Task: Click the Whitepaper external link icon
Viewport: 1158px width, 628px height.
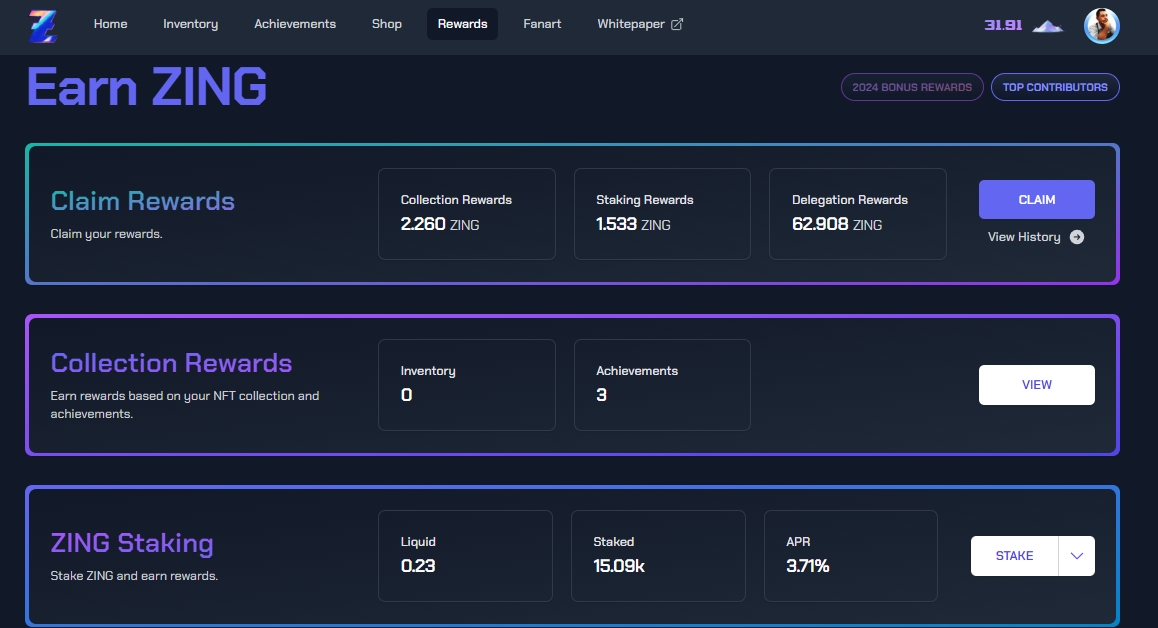Action: 676,24
